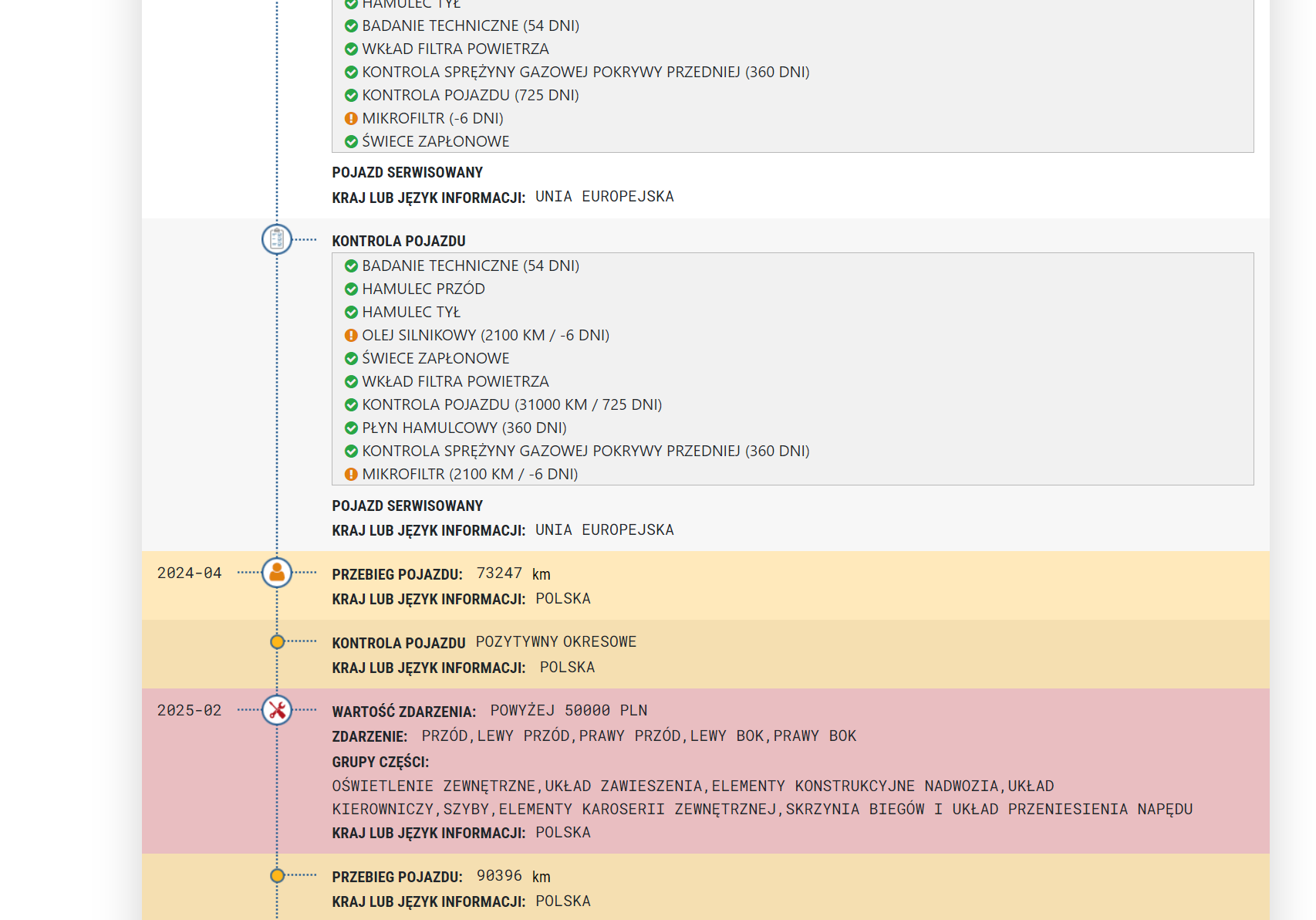Click the warning icon next to OLEJ SILNIKOWY
The width and height of the screenshot is (1316, 920).
(351, 336)
